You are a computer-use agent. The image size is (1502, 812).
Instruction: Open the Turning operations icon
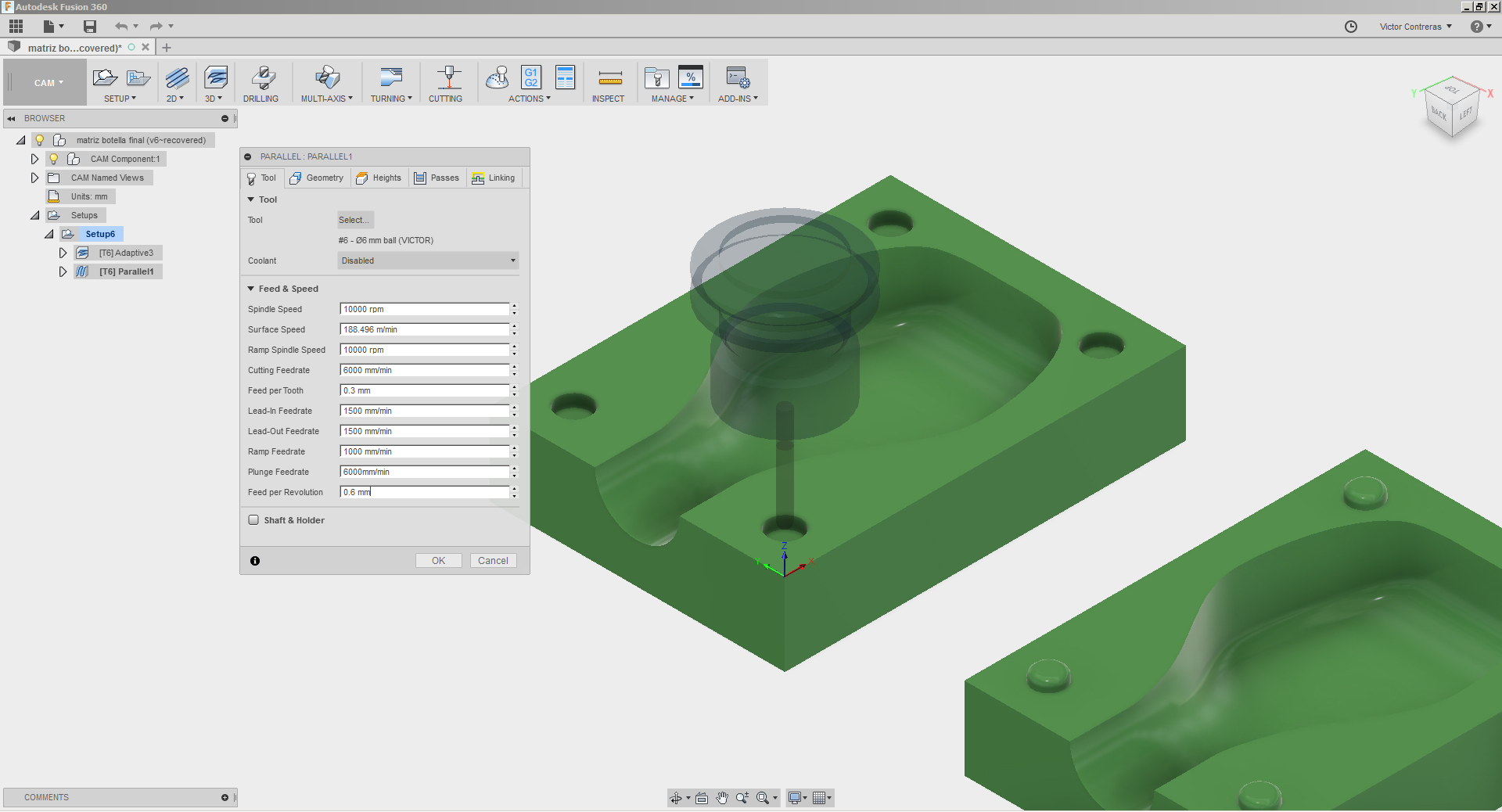390,77
